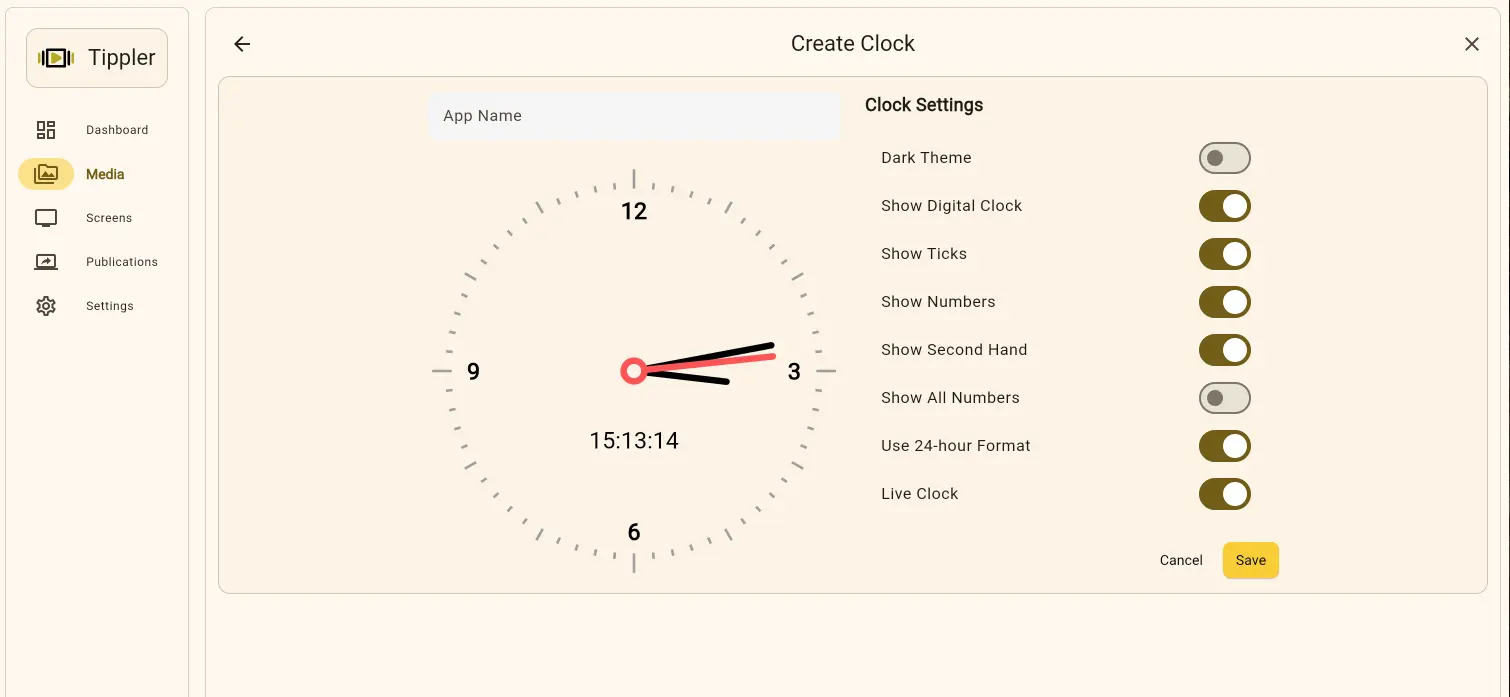Open the Dashboard menu item
This screenshot has height=697, width=1510.
[116, 130]
